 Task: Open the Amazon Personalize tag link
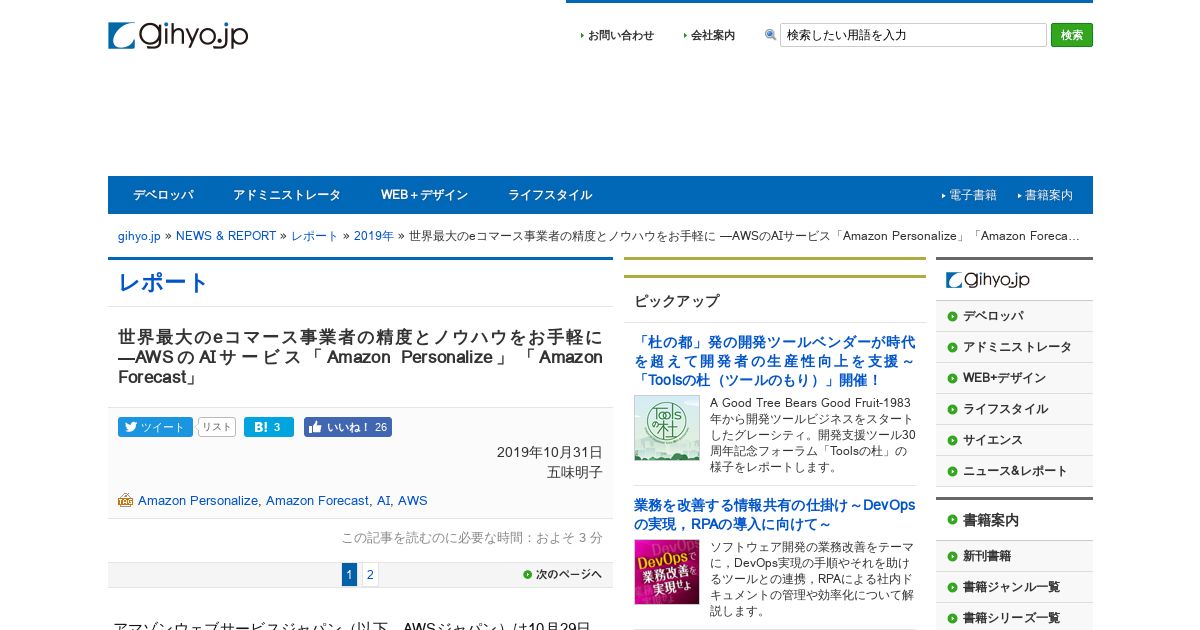coord(198,500)
